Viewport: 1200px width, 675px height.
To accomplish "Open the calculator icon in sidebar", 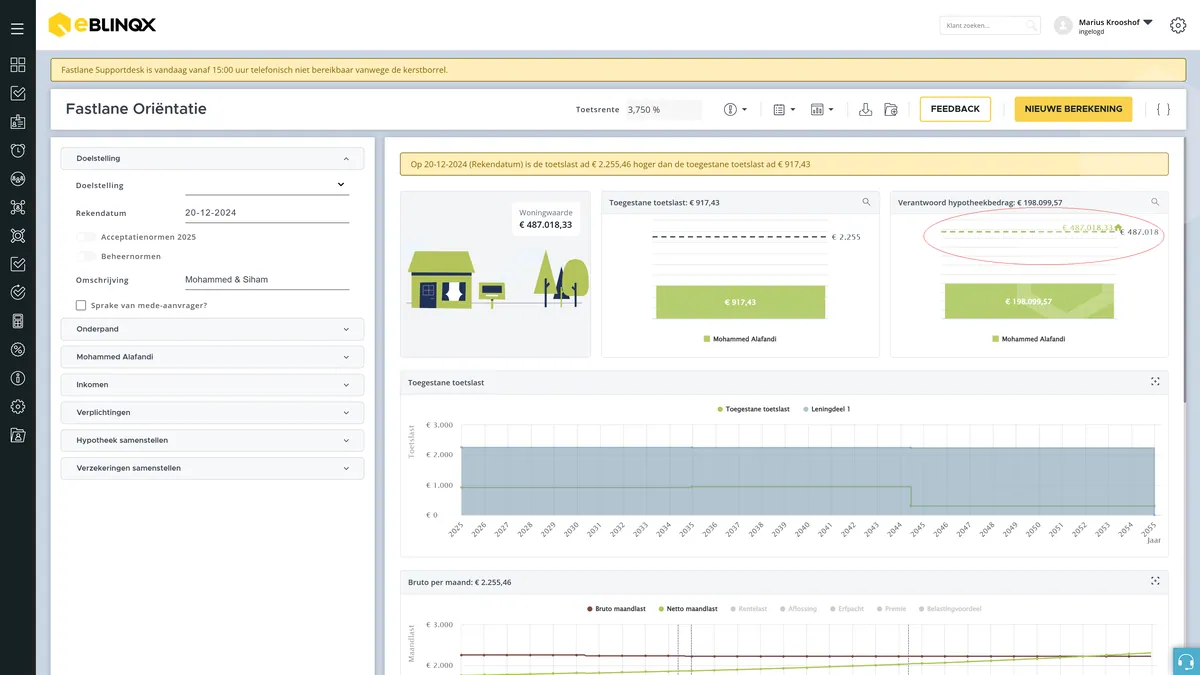I will point(17,321).
